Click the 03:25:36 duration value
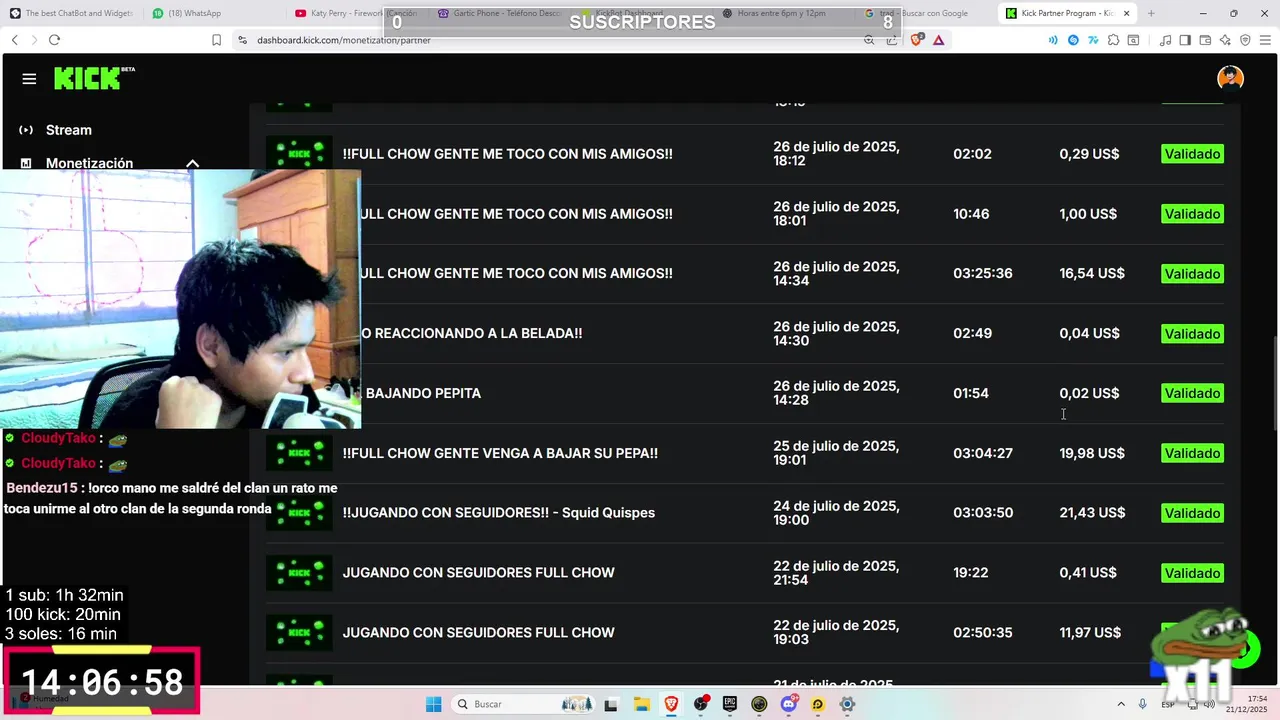This screenshot has width=1280, height=720. [983, 274]
